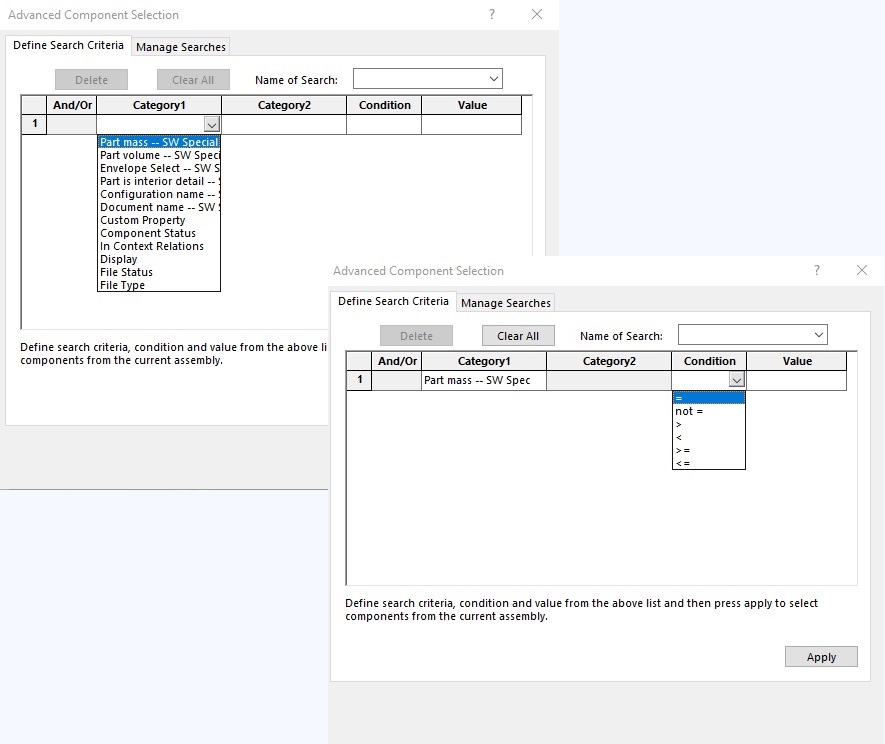This screenshot has height=744, width=885.
Task: Click the help question mark in the front dialog
Action: 817,271
